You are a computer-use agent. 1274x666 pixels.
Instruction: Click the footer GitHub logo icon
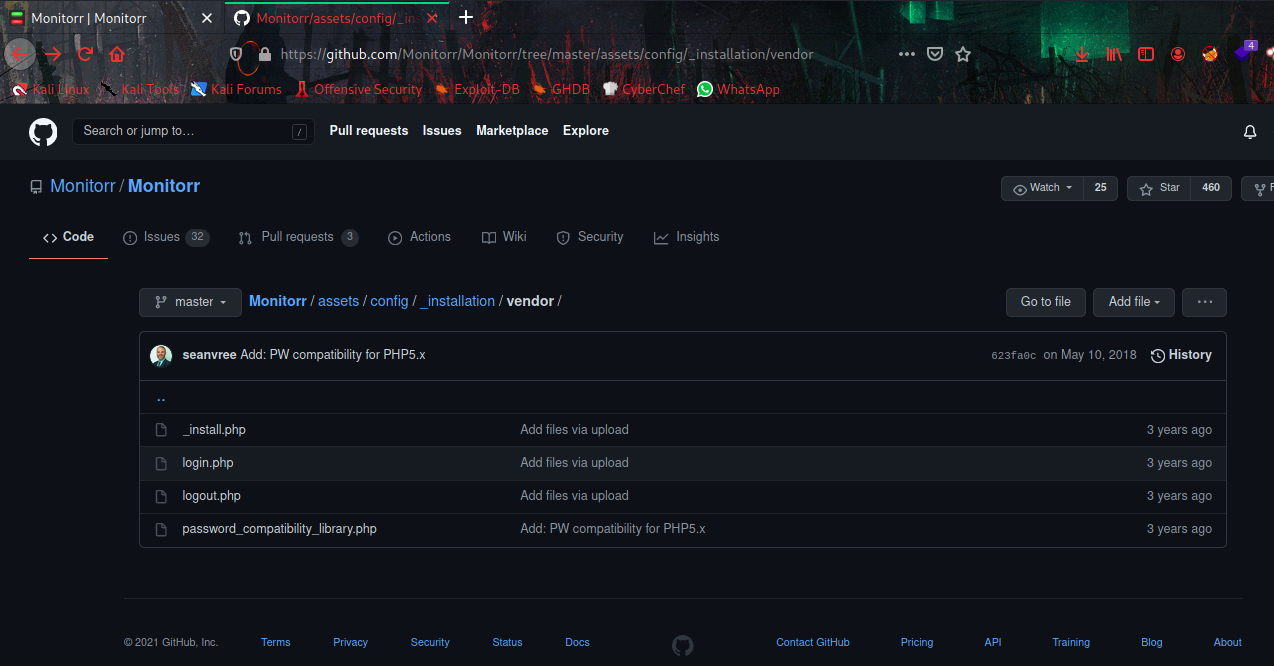coord(682,645)
